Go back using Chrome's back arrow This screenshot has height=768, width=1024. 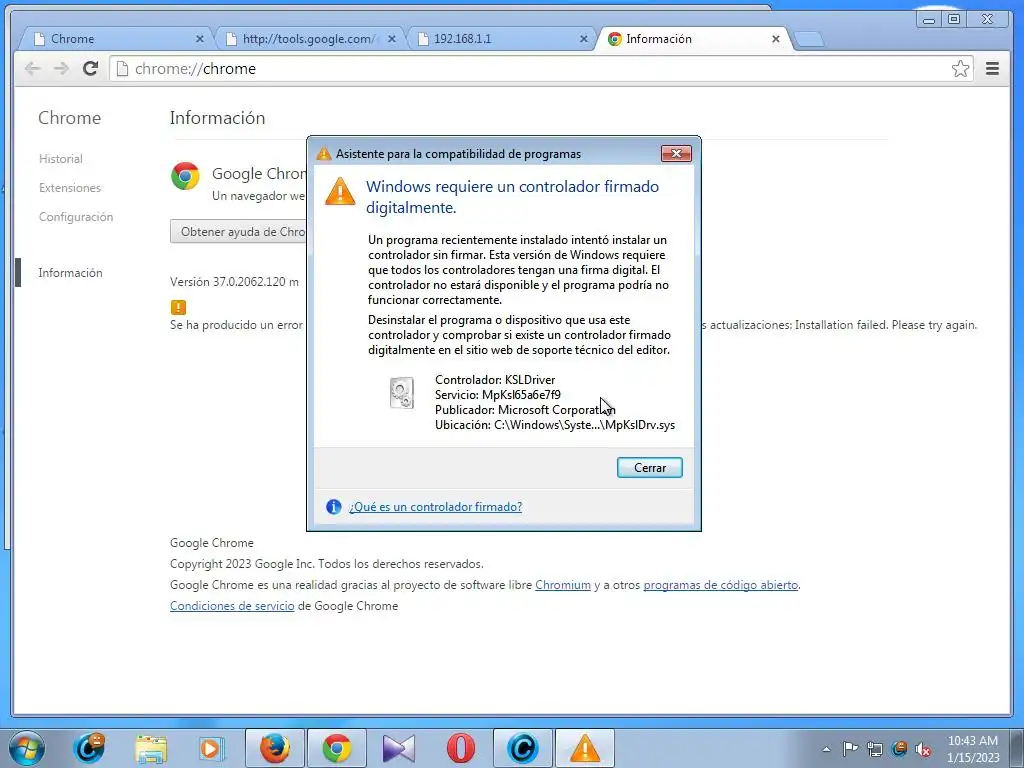pyautogui.click(x=32, y=69)
